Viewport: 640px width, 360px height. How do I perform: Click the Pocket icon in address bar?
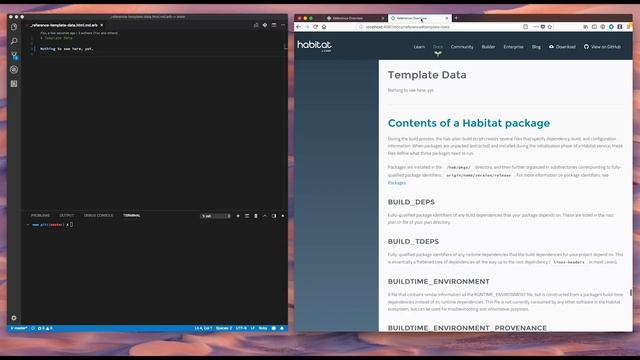click(543, 27)
